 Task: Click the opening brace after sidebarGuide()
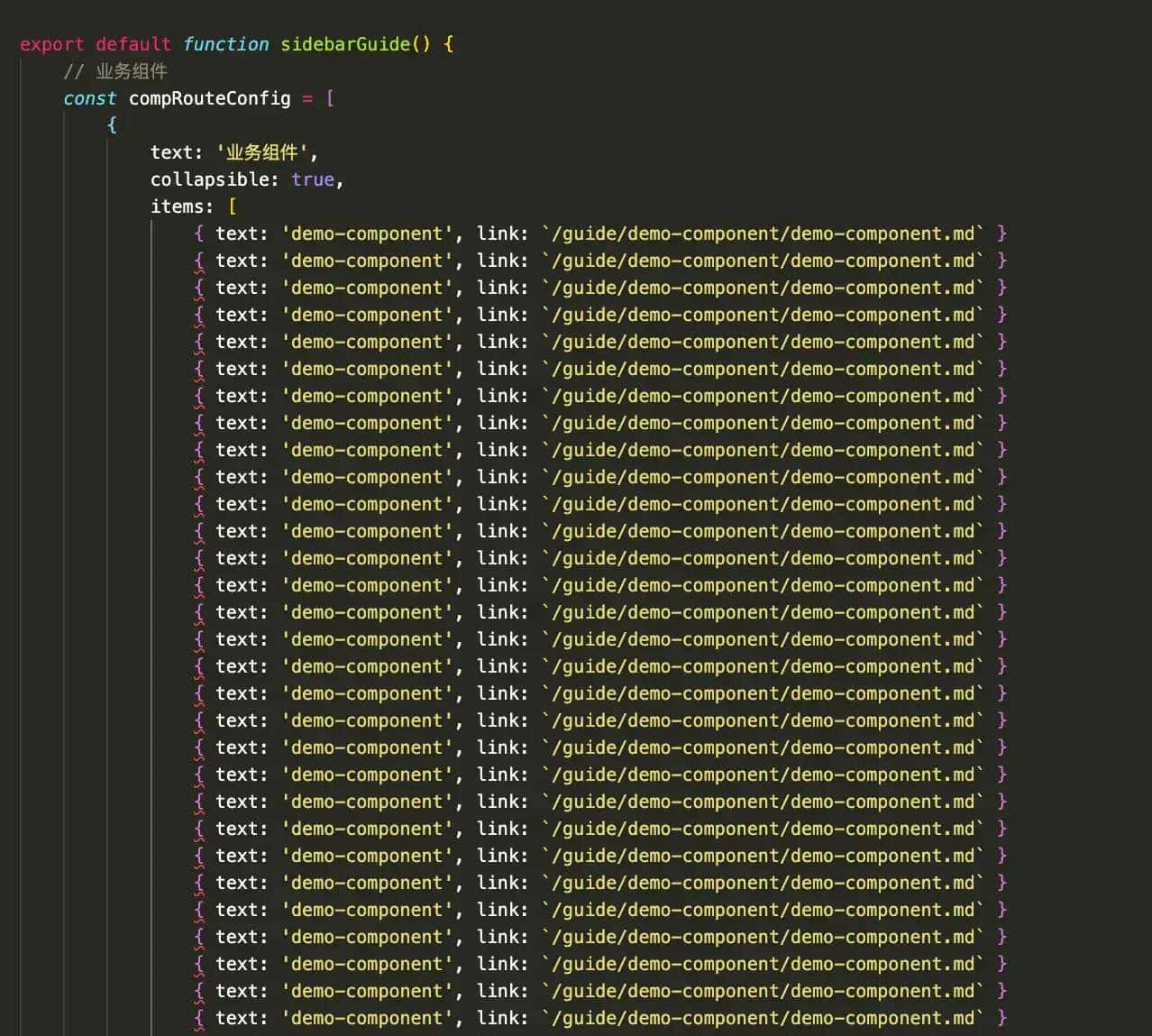pyautogui.click(x=448, y=44)
